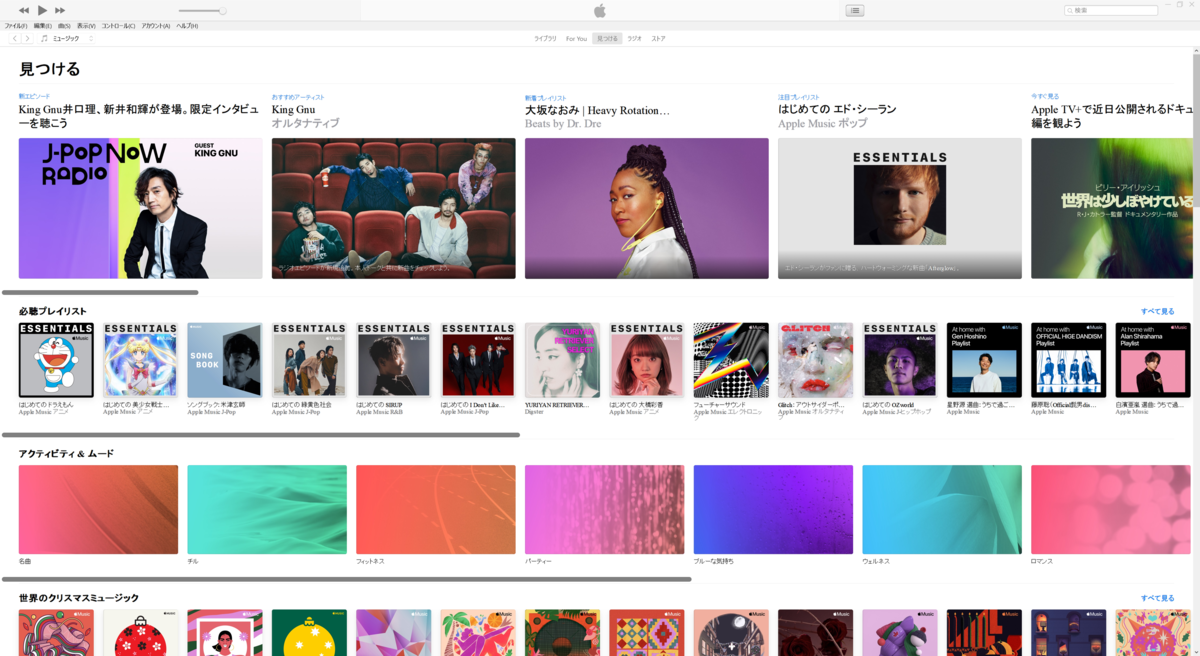
Task: Open the はじめての SIRUP playlist cover
Action: click(x=394, y=360)
